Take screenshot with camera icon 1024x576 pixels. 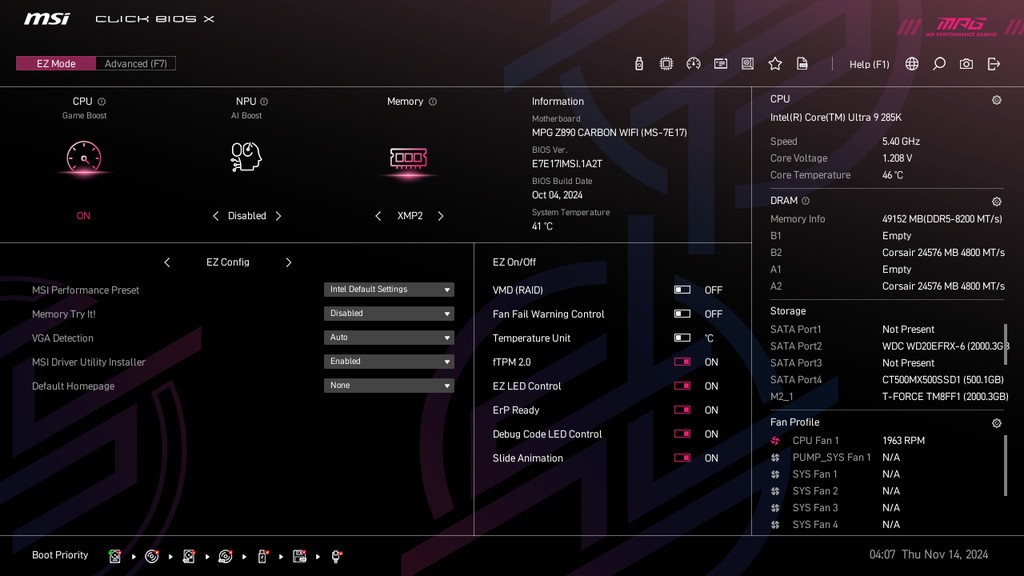pyautogui.click(x=966, y=63)
